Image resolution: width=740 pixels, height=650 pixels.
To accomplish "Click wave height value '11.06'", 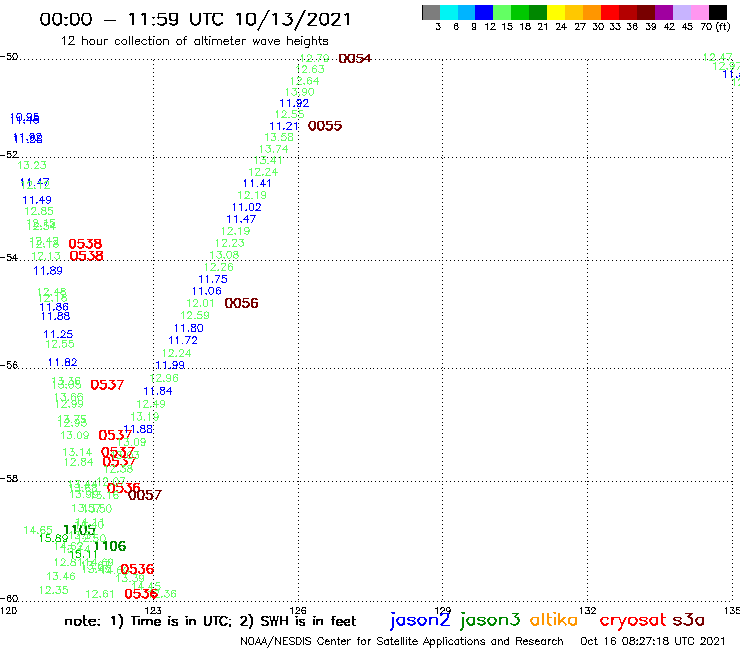I will point(207,291).
